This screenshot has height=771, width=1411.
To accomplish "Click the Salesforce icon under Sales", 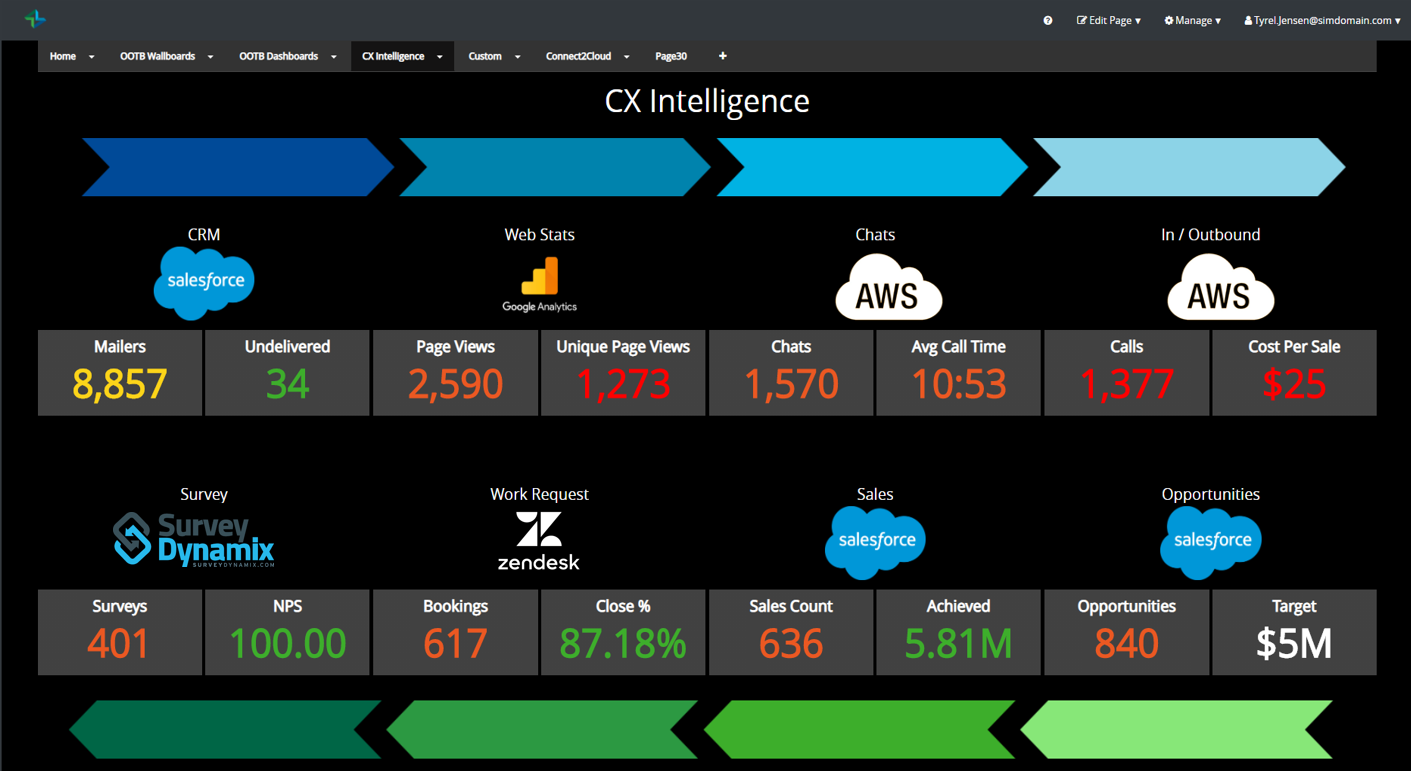I will 875,541.
